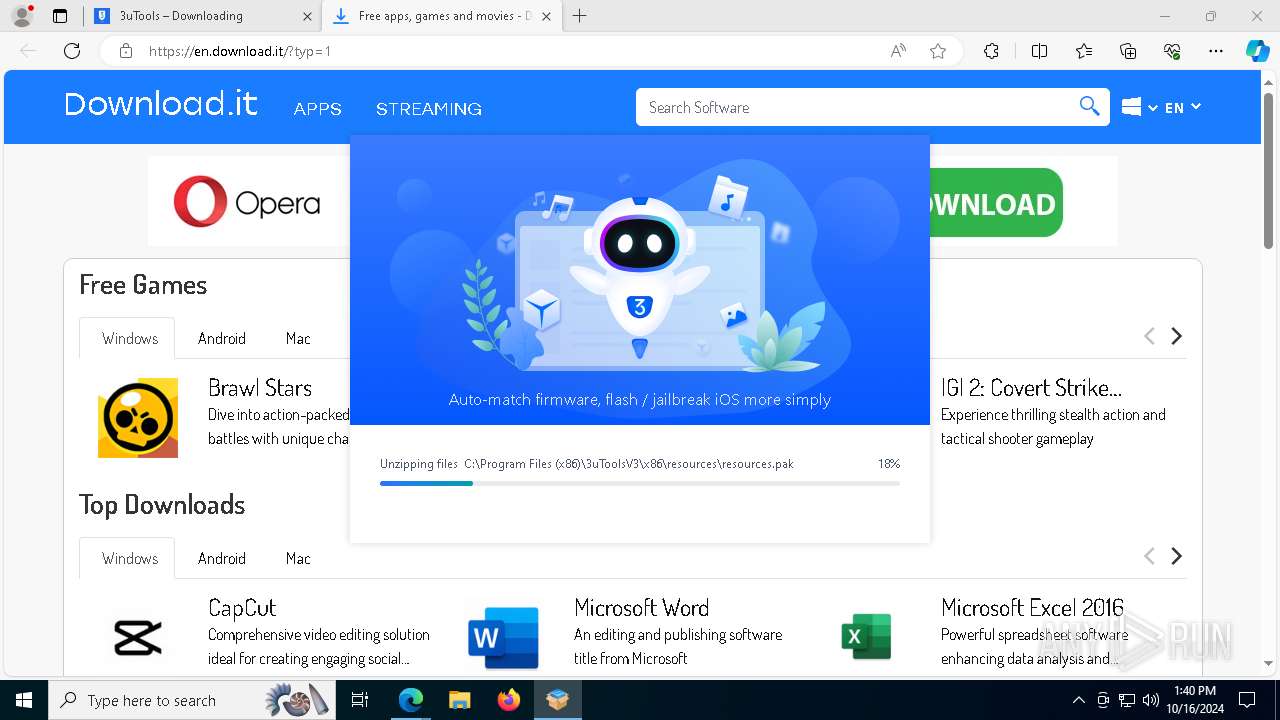Image resolution: width=1280 pixels, height=720 pixels.
Task: Open the APPS navigation menu
Action: tap(318, 108)
